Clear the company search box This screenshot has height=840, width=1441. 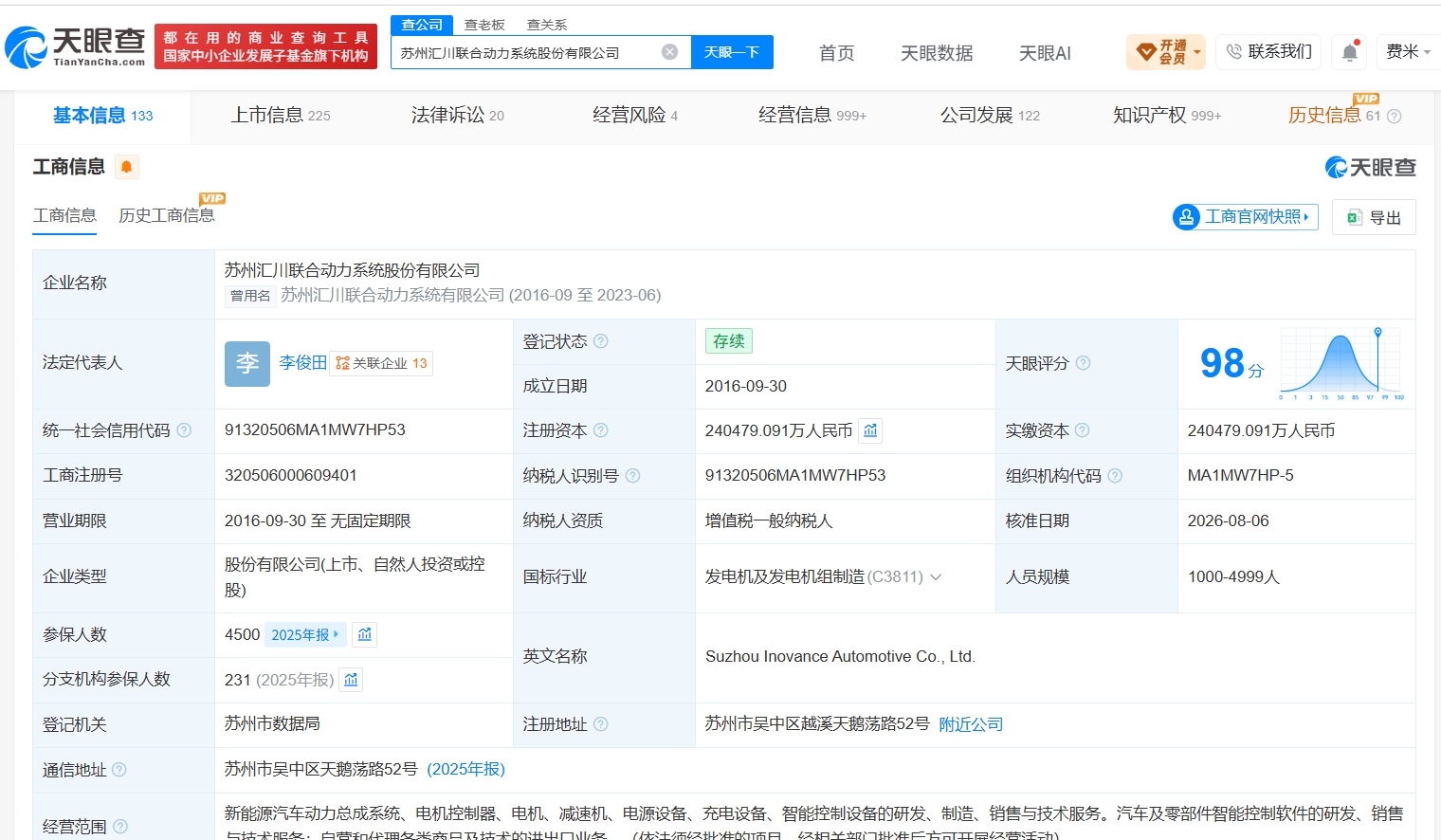pyautogui.click(x=669, y=52)
